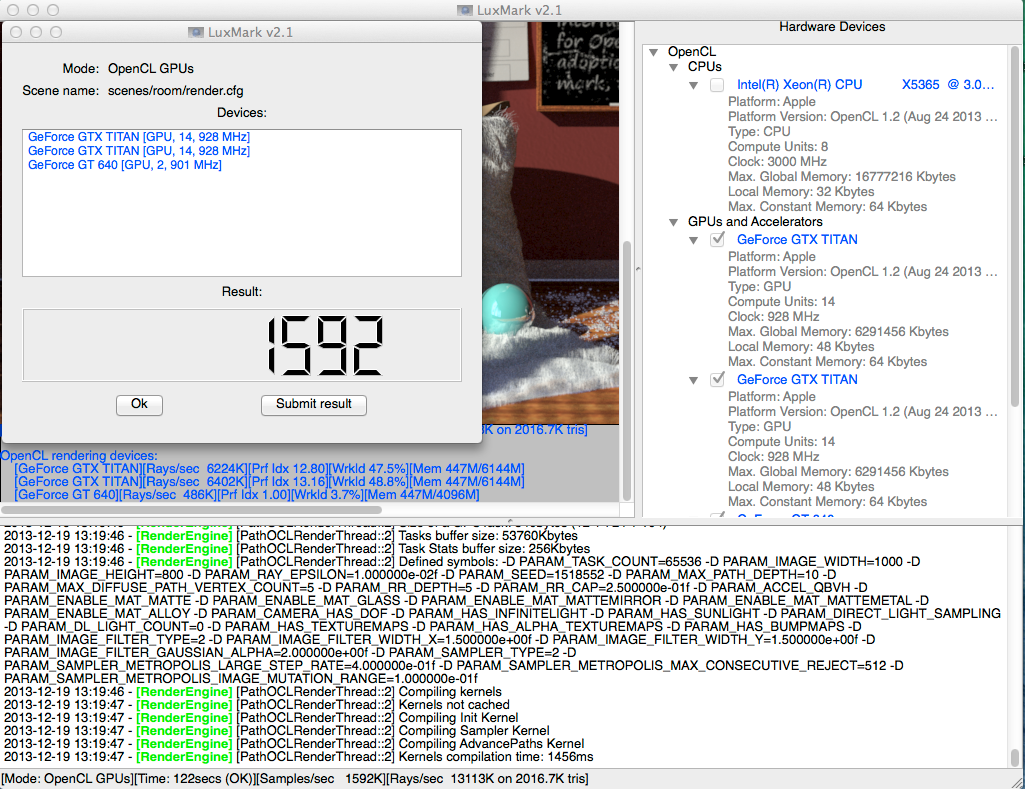Click the rendered room scene image
This screenshot has width=1025, height=789.
[550, 222]
